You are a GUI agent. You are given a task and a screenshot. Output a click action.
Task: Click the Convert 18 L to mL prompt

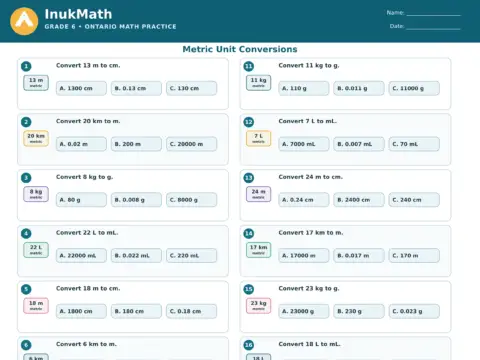(309, 344)
